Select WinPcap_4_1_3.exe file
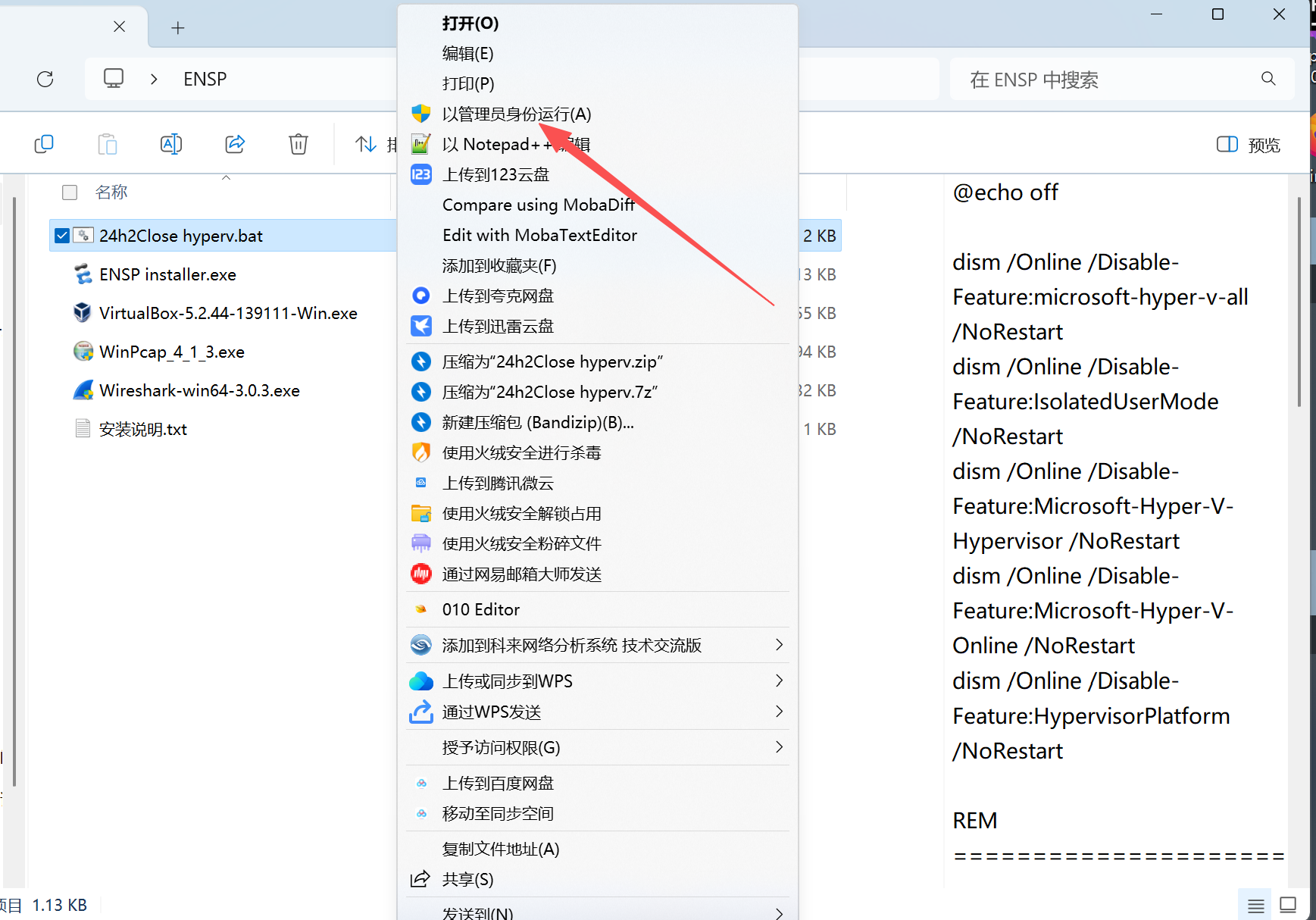 point(172,352)
